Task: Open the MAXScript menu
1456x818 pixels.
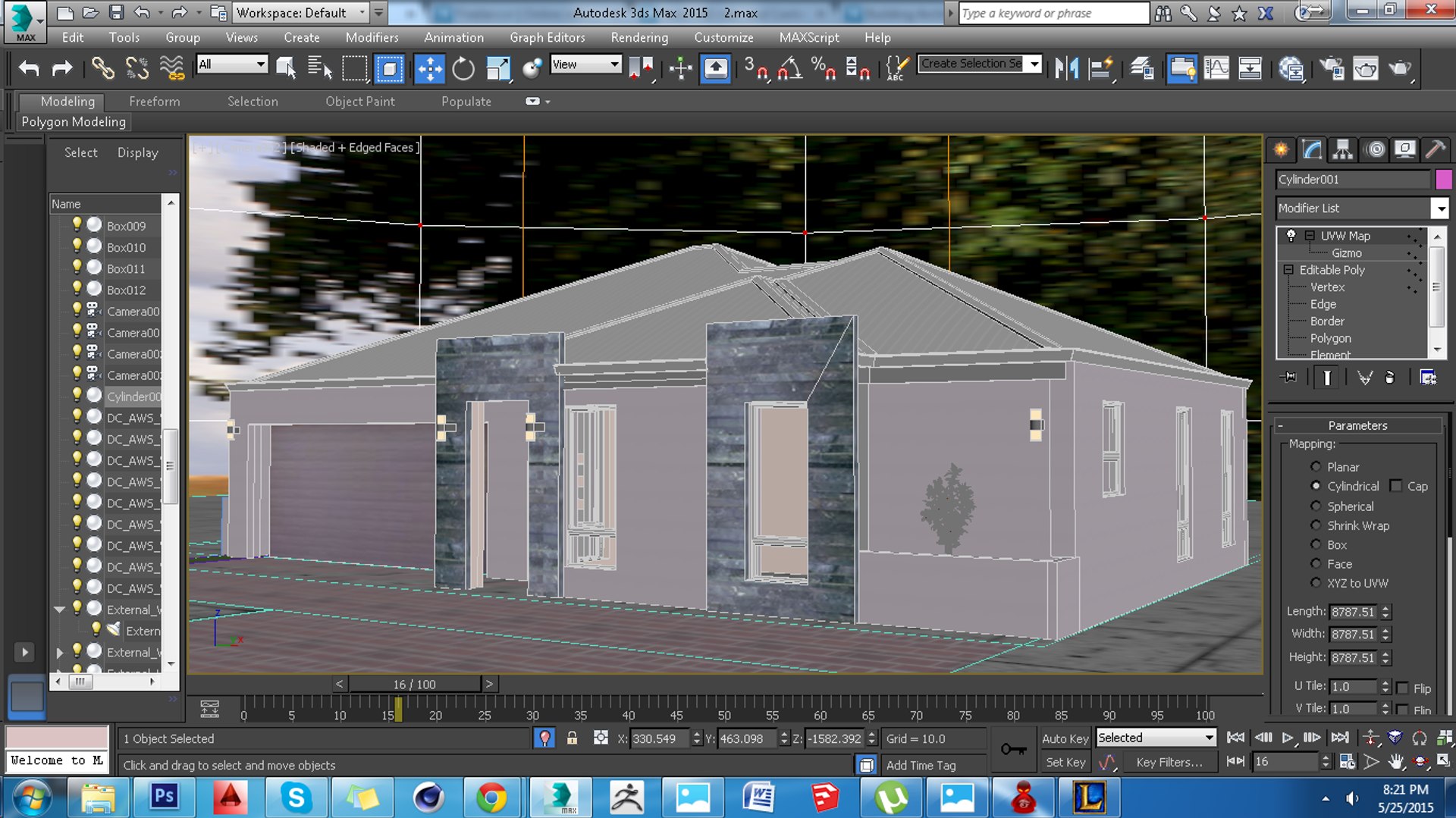Action: pos(809,37)
